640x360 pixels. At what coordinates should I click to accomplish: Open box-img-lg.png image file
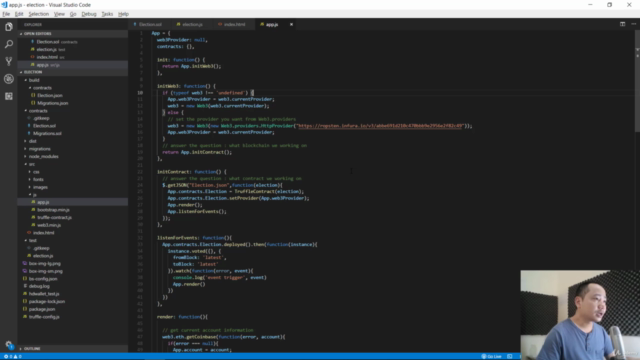pyautogui.click(x=73, y=264)
